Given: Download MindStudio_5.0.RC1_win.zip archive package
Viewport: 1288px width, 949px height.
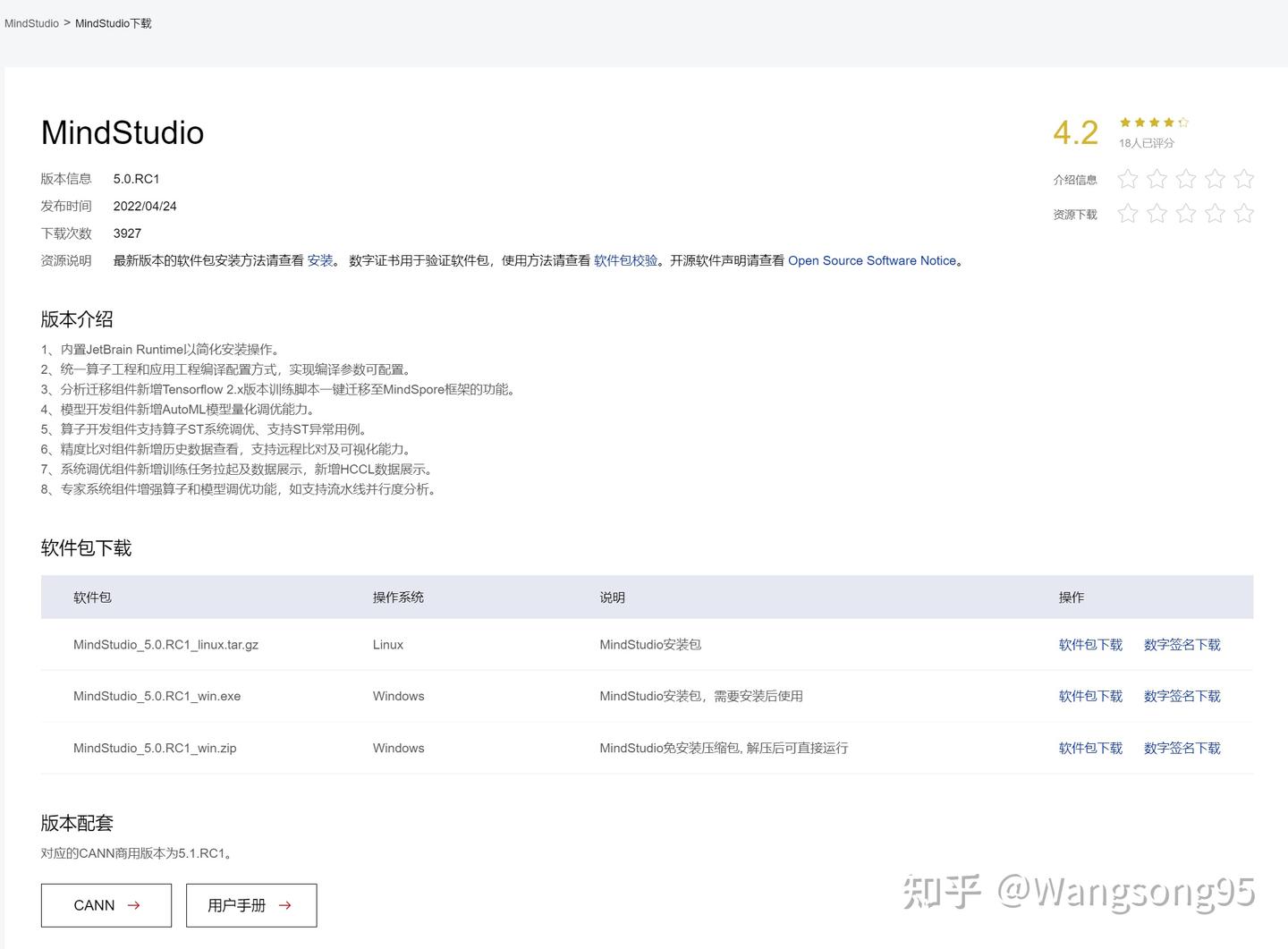Looking at the screenshot, I should pos(1090,748).
